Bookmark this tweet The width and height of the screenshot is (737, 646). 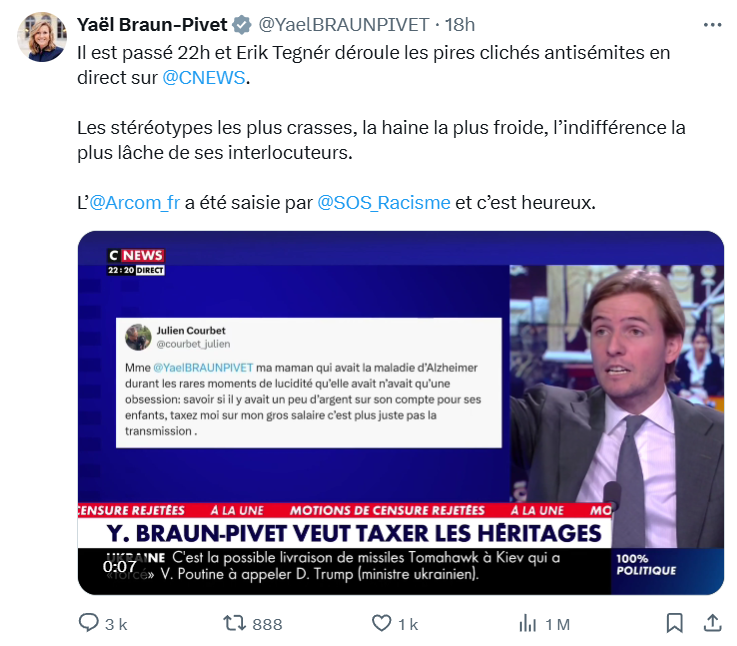674,623
